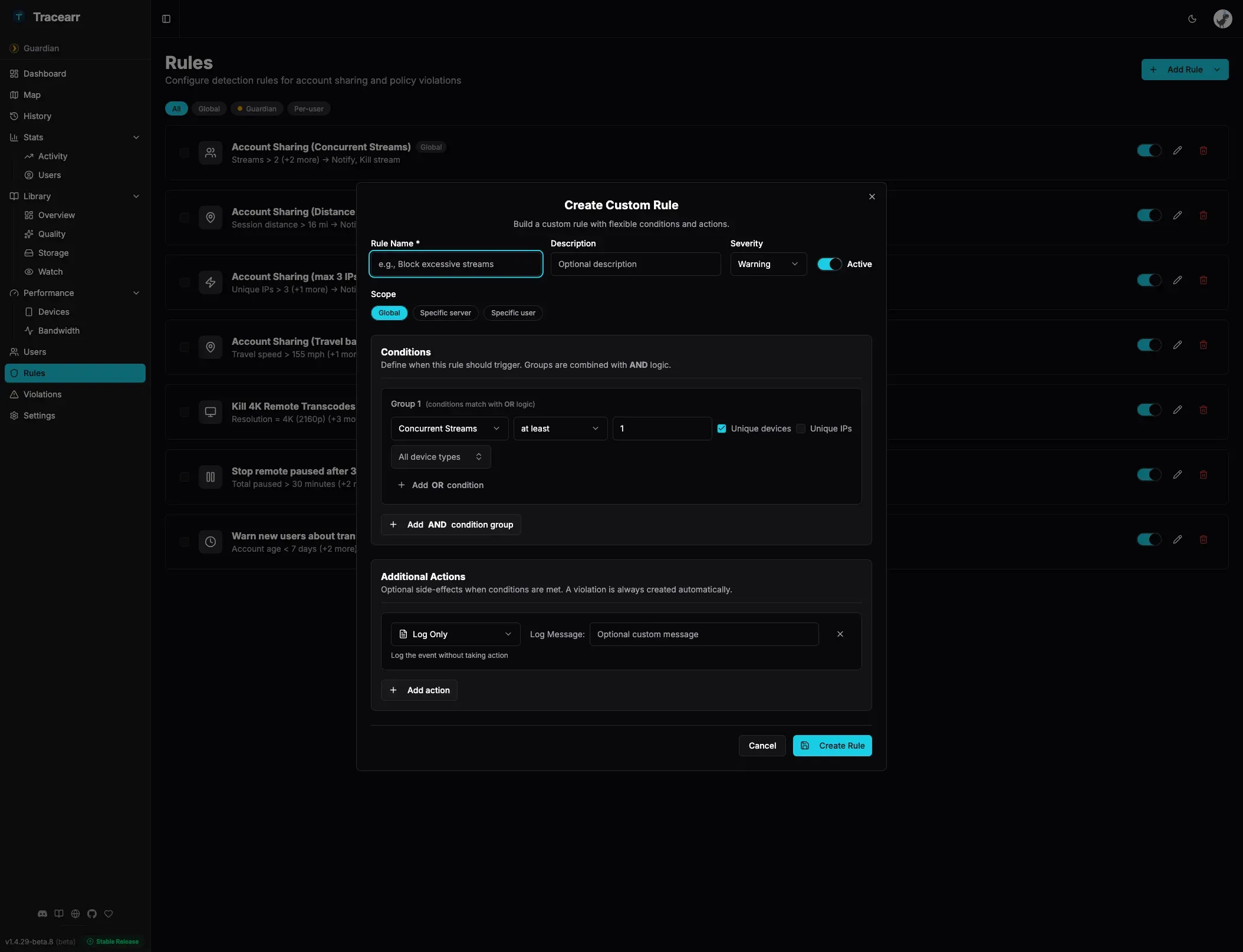Open Dashboard in the sidebar

tap(75, 74)
